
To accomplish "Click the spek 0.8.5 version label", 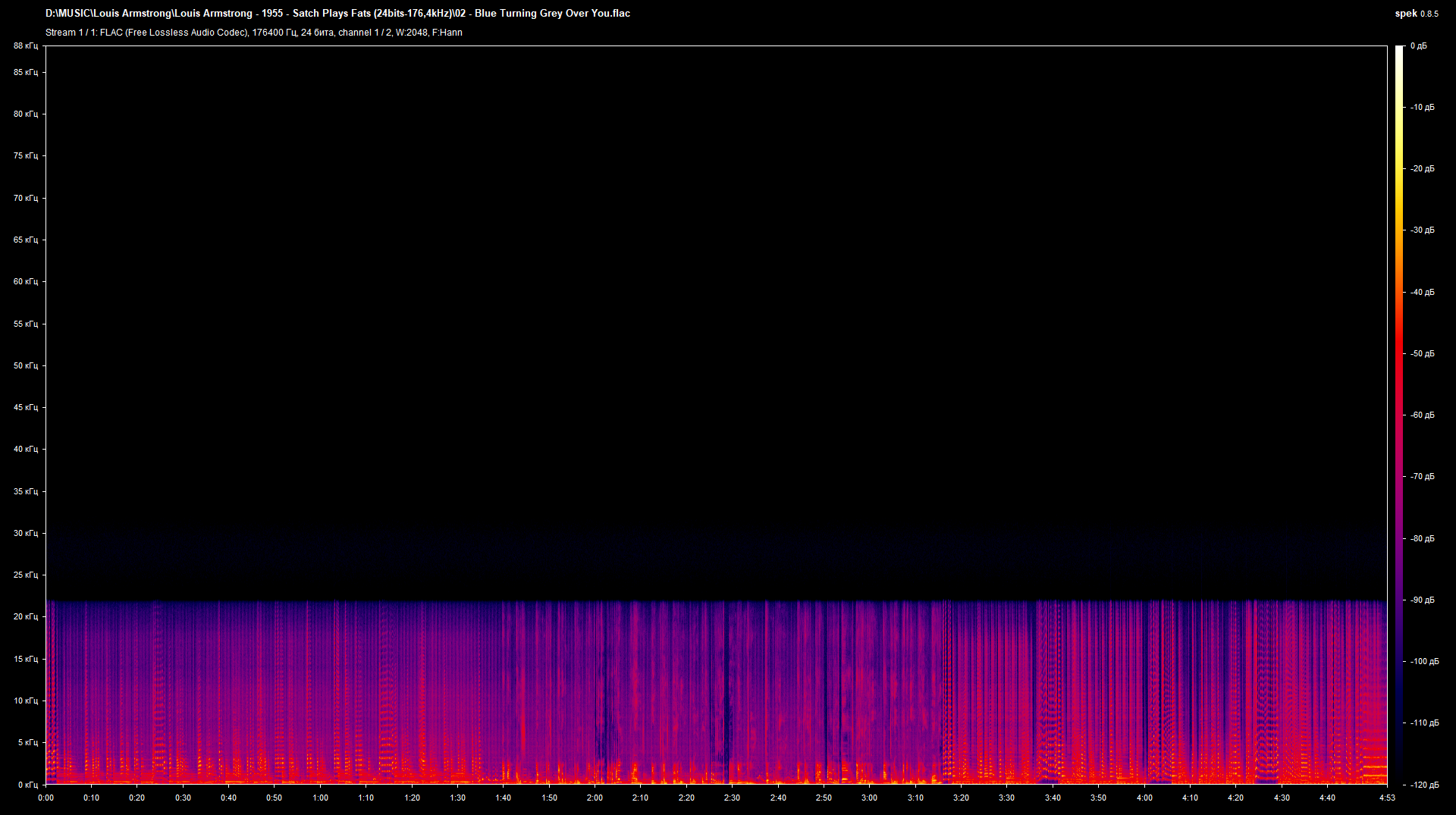I will pos(1418,13).
